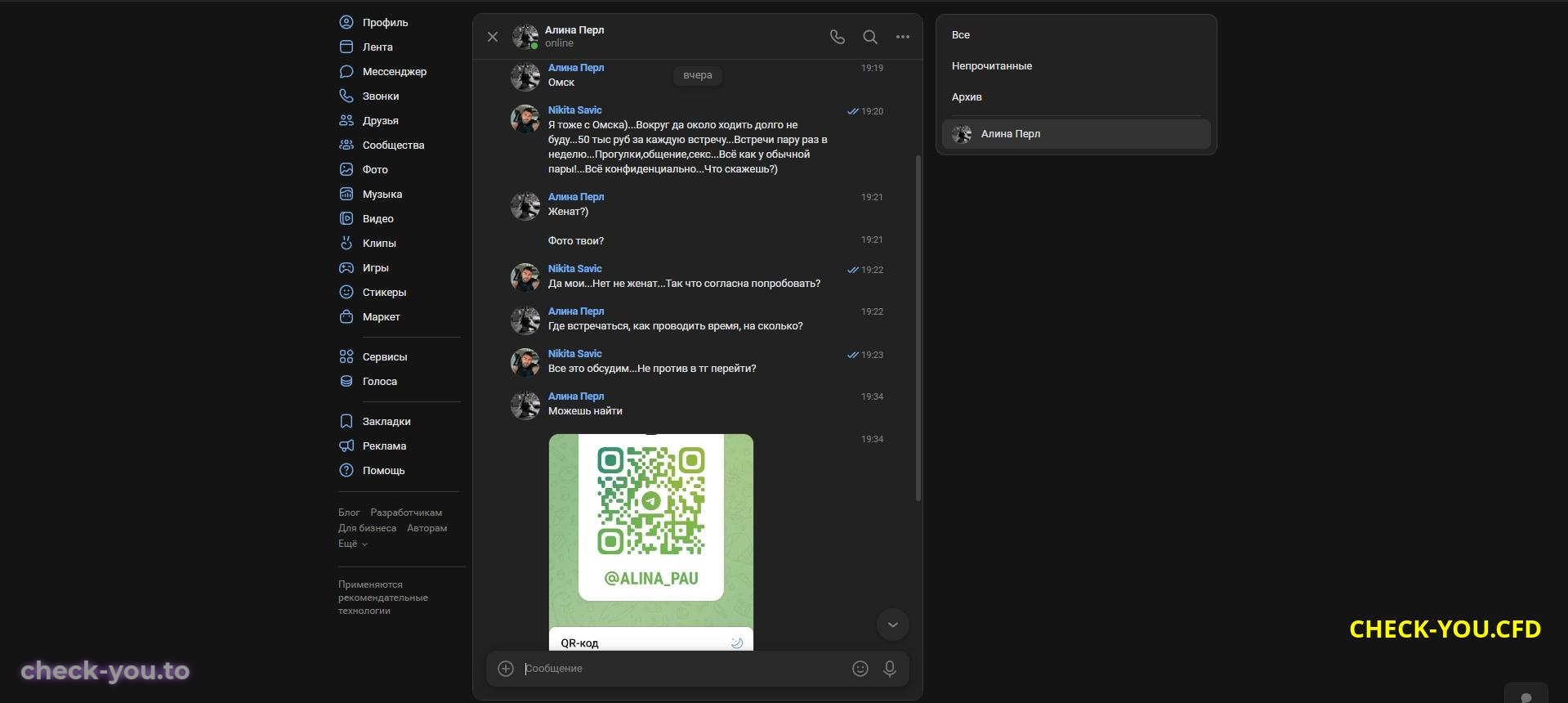Image resolution: width=1568 pixels, height=703 pixels.
Task: Record a voice message with microphone
Action: click(890, 669)
